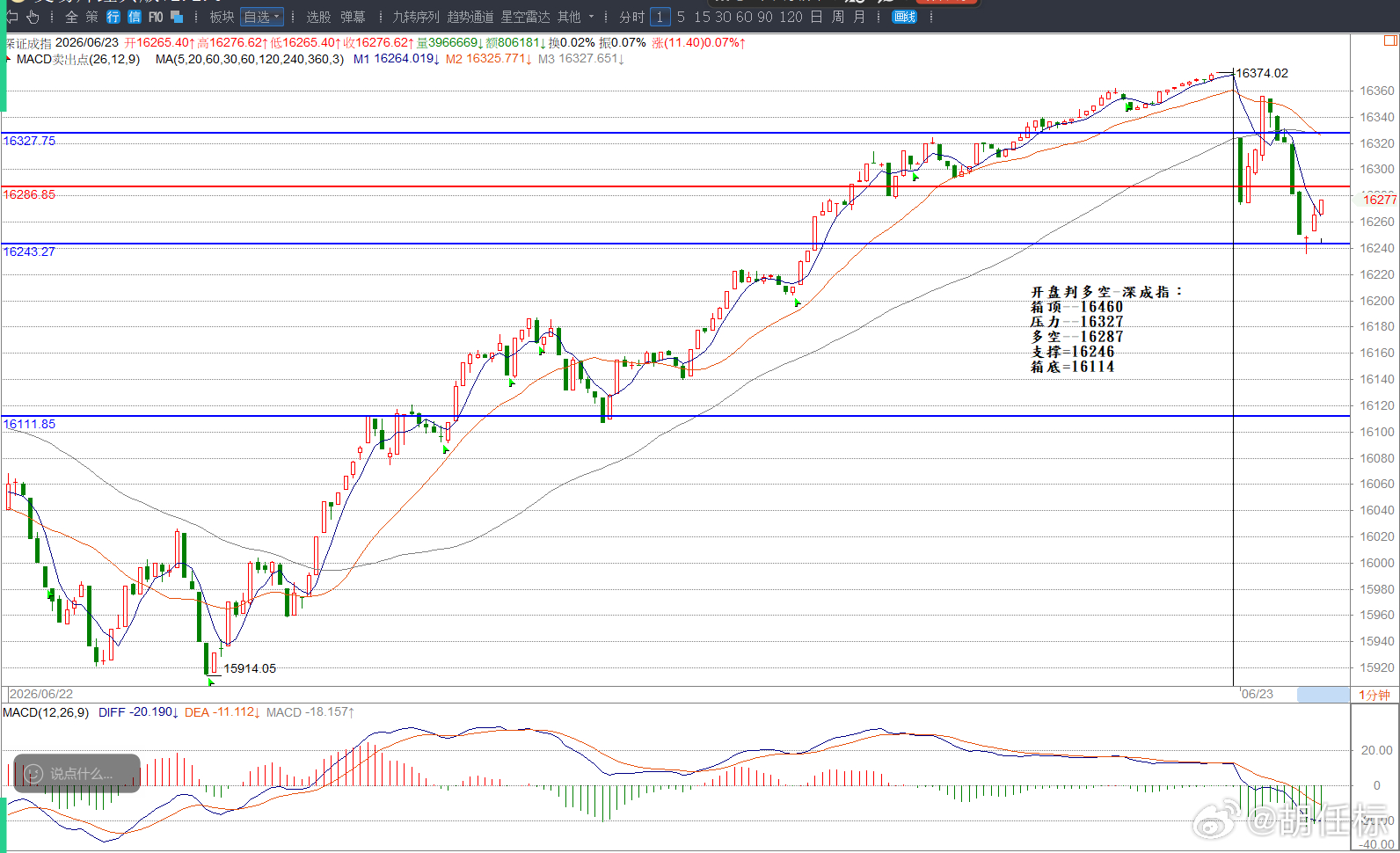The height and width of the screenshot is (853, 1400).
Task: Click the 16277 current price tag
Action: click(1378, 200)
